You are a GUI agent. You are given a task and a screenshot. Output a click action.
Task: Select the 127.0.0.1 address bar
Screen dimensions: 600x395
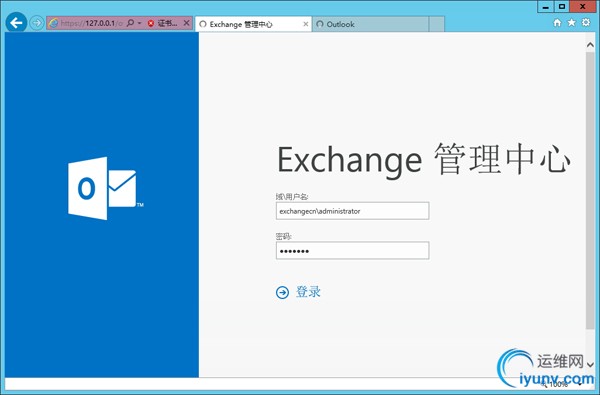92,23
